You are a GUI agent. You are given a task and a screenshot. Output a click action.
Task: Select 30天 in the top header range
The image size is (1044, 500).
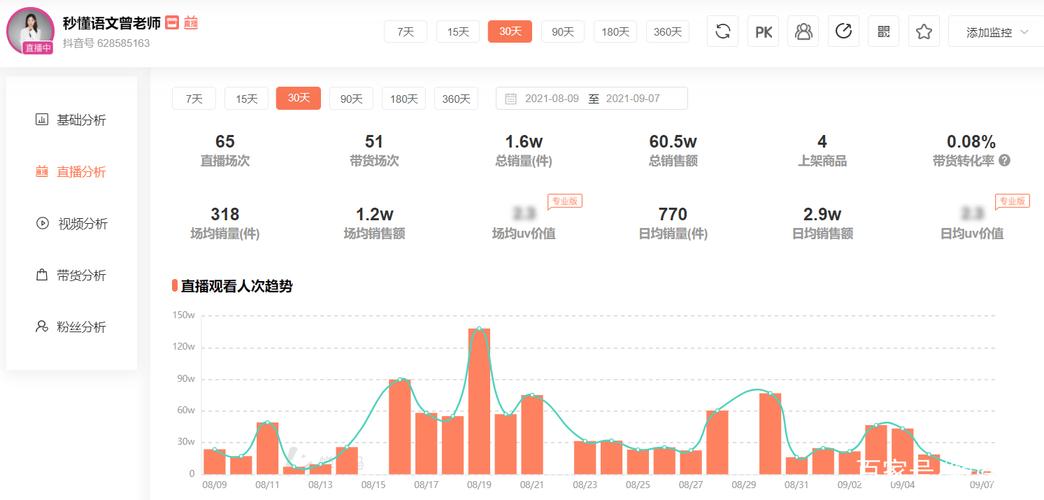[x=510, y=31]
